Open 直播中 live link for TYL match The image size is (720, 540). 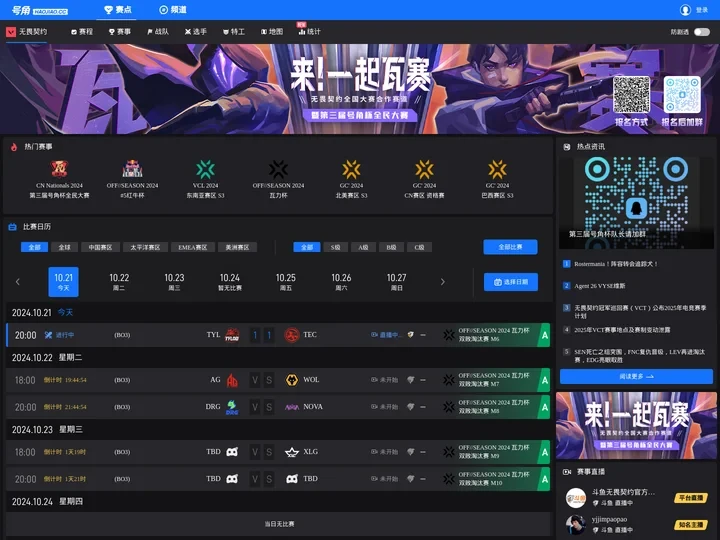coord(385,335)
